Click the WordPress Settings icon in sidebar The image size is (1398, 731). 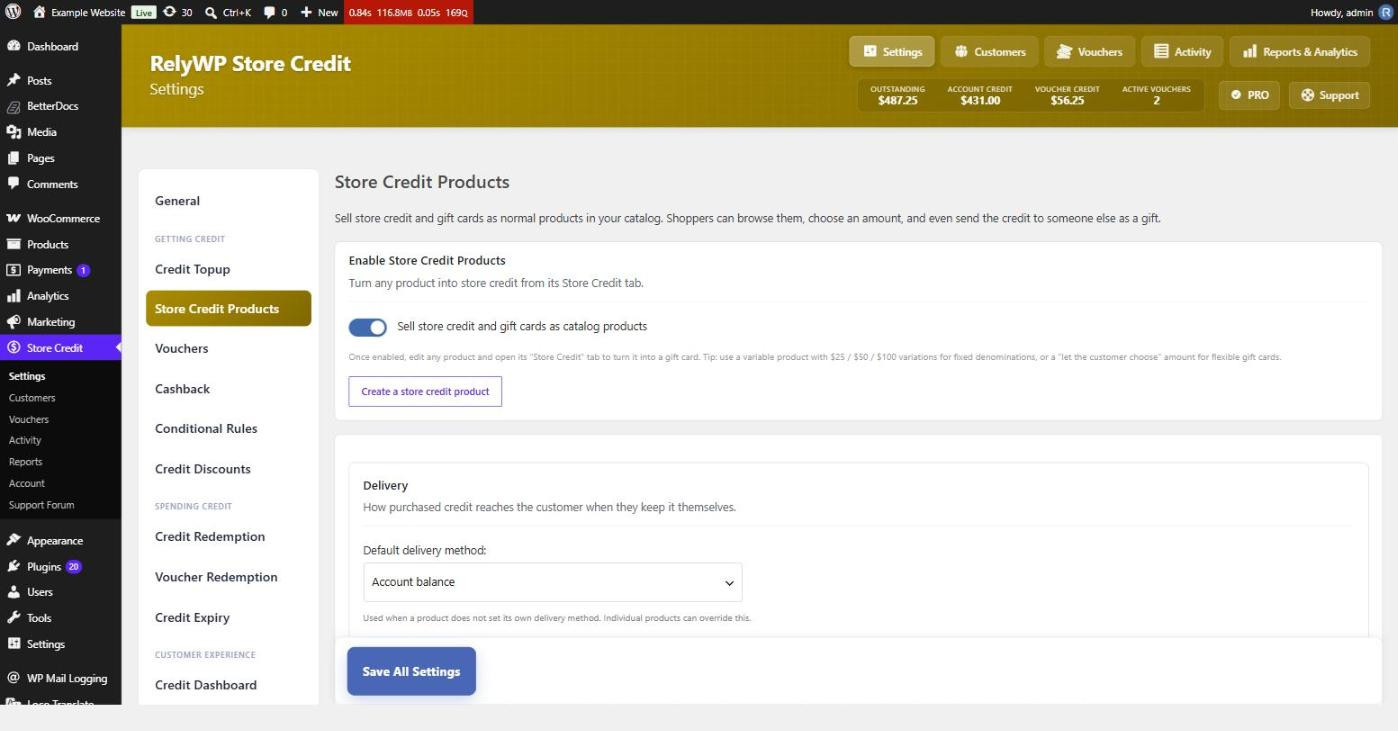click(13, 644)
